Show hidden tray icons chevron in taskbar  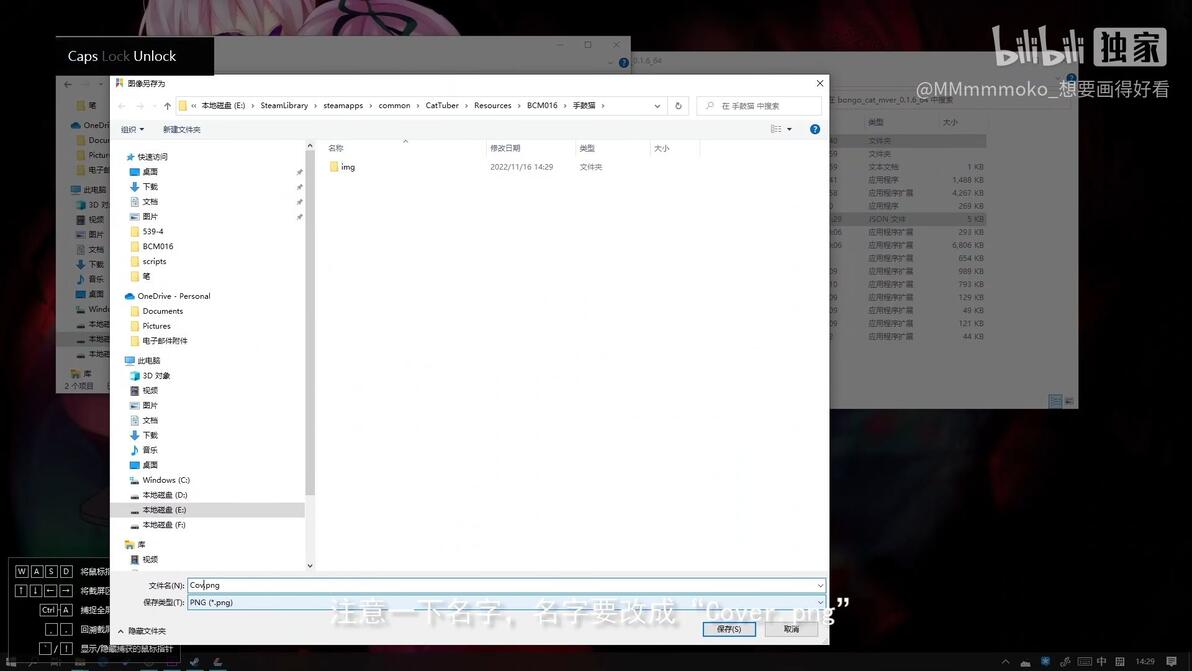(x=1005, y=662)
